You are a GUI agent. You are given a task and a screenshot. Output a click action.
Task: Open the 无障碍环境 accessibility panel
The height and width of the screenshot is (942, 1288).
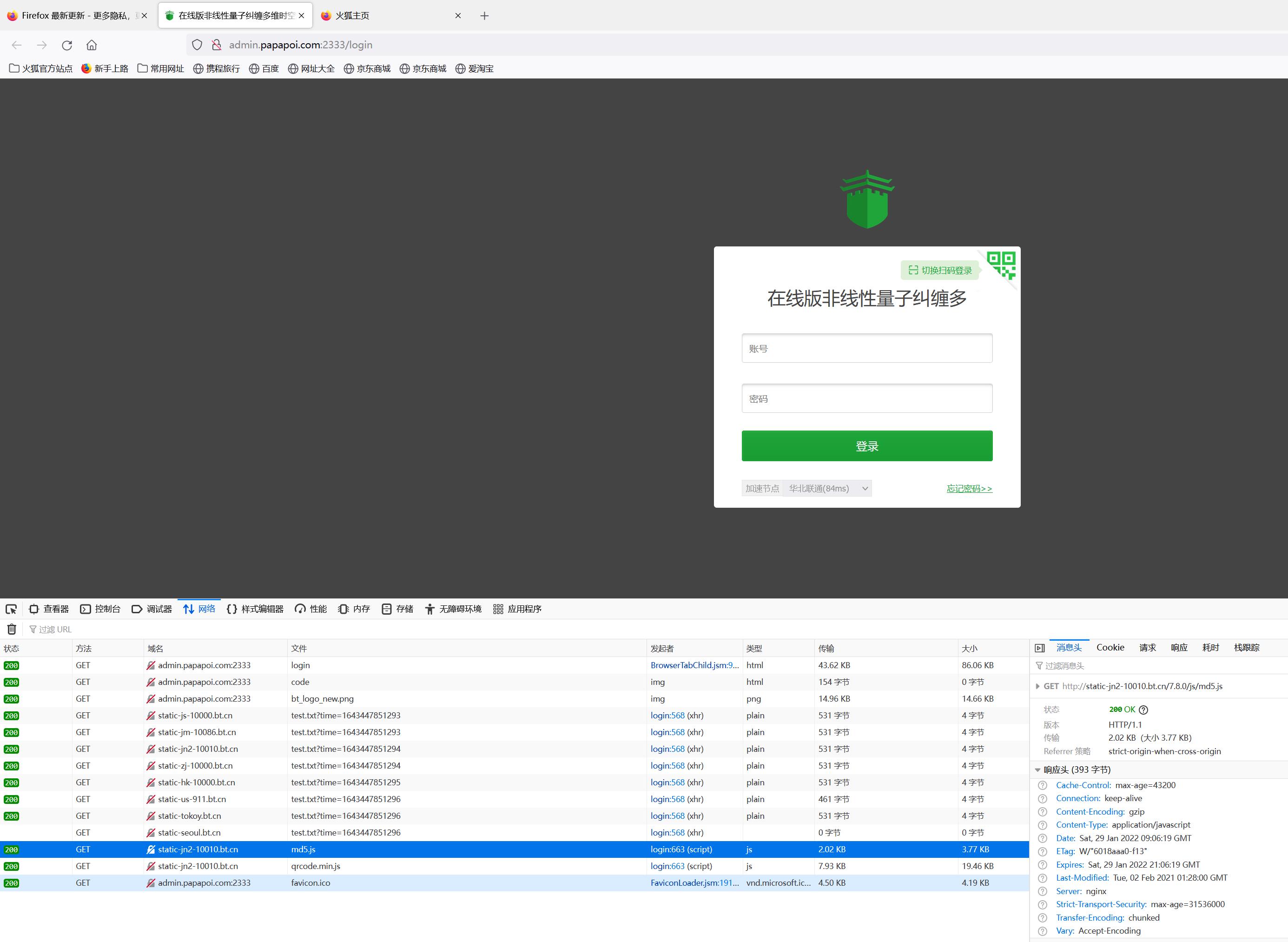point(453,609)
